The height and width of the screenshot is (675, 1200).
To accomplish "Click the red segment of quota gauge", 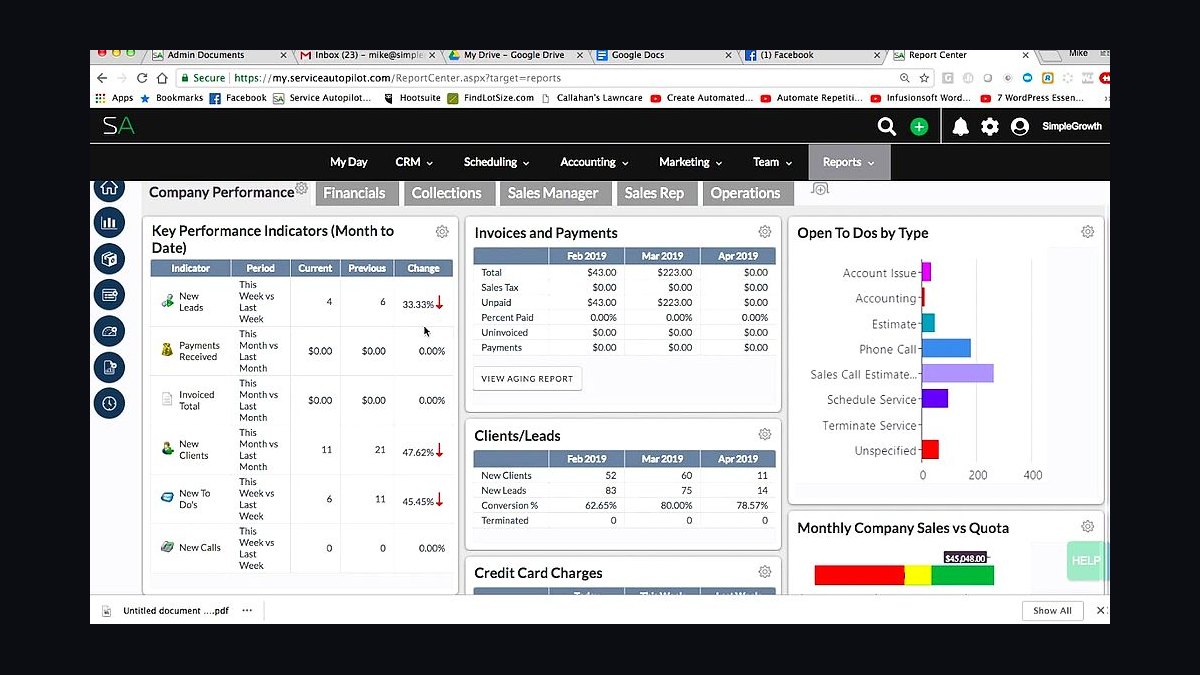I will tap(859, 575).
